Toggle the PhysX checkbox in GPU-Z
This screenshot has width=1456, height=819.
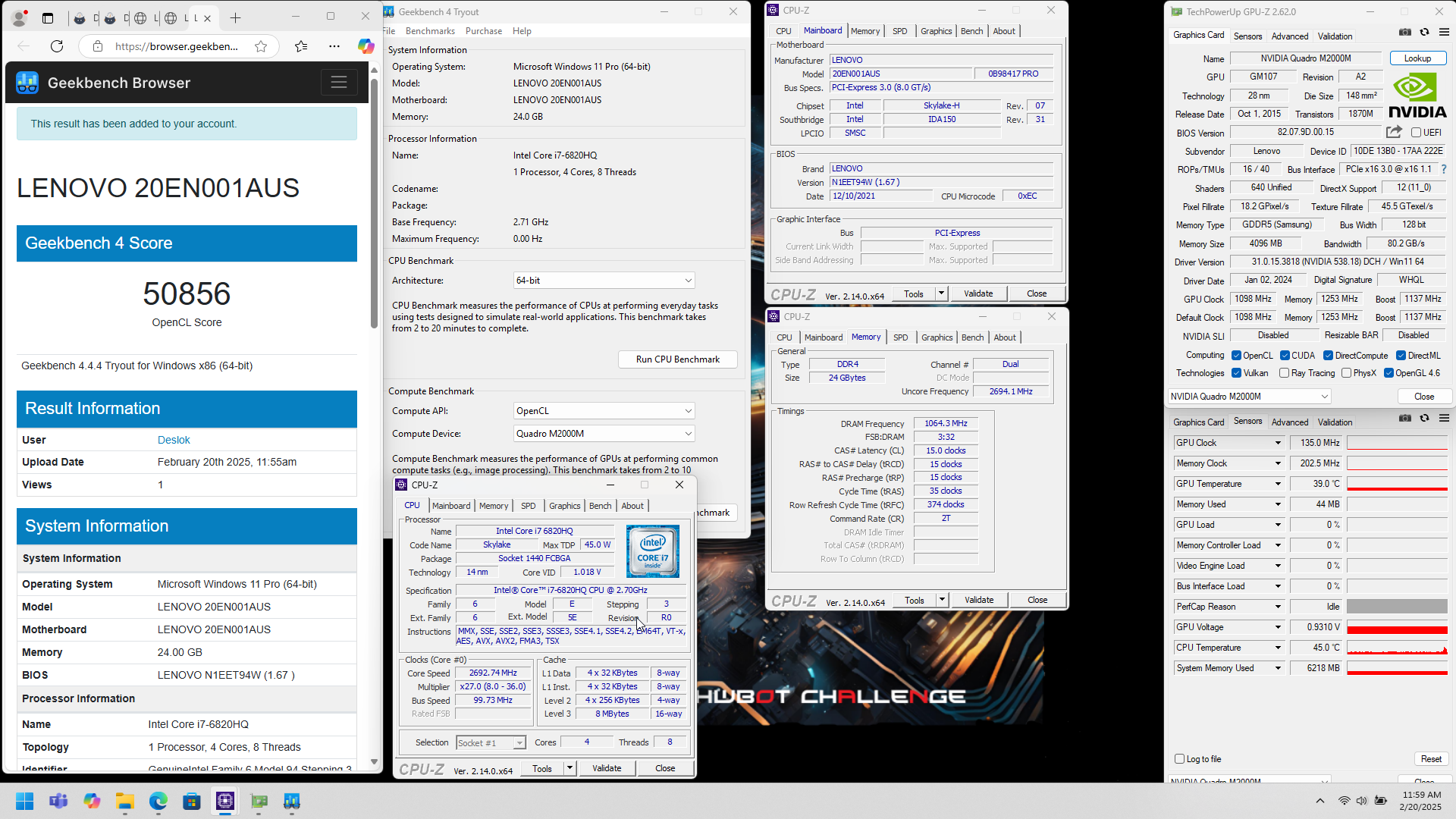pos(1346,373)
